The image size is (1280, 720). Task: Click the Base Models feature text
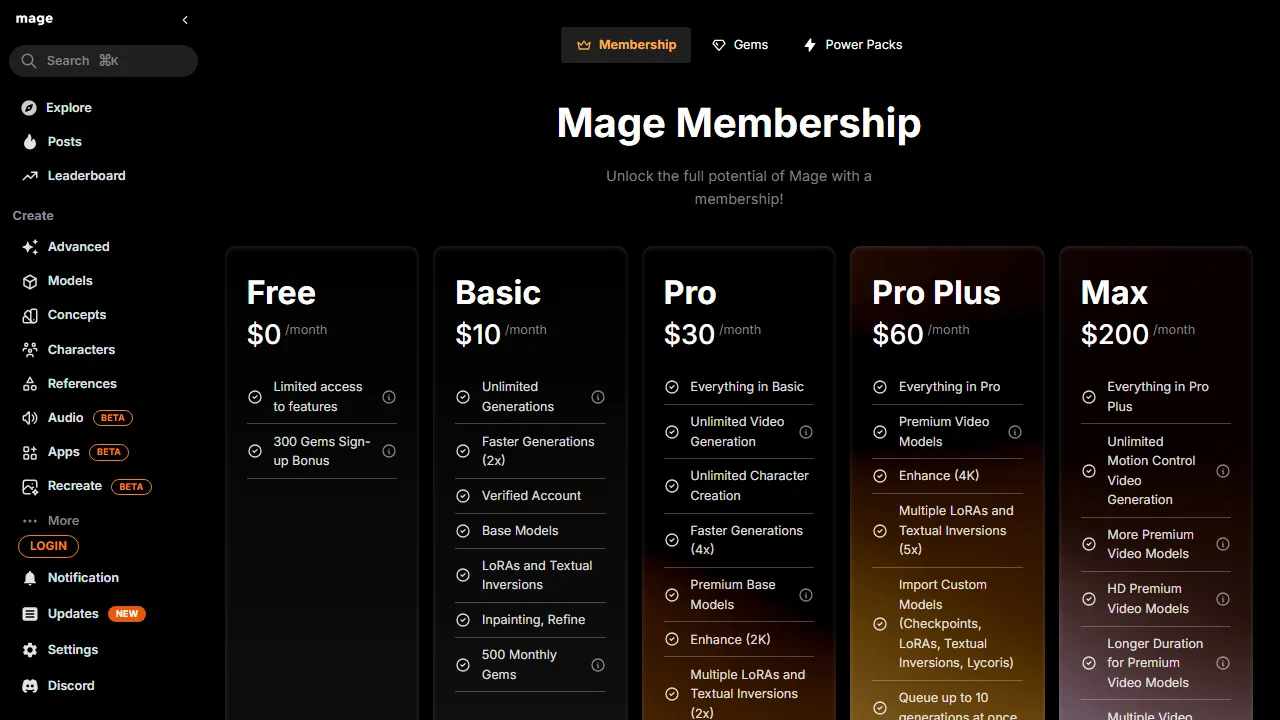(520, 531)
